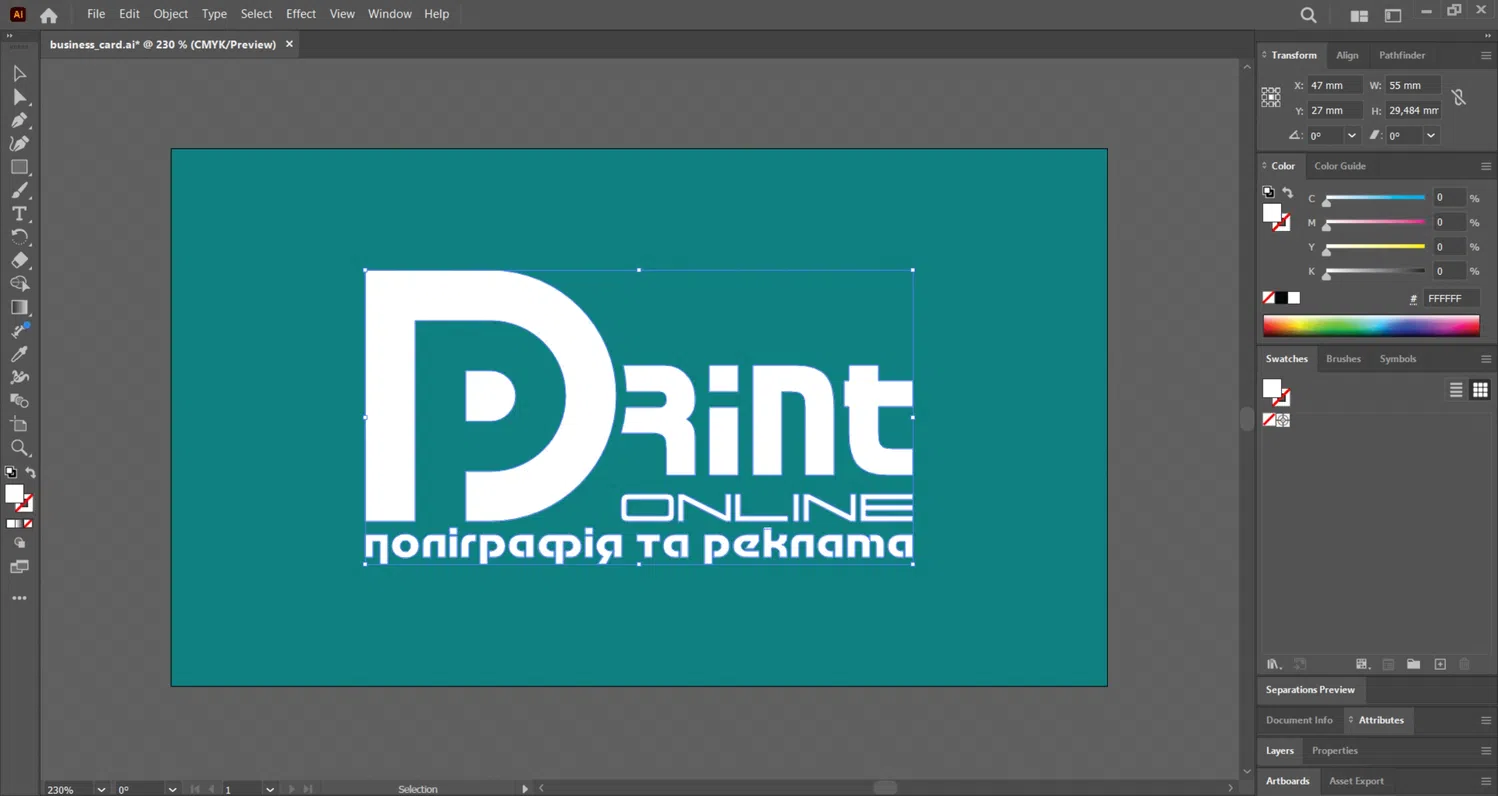The image size is (1498, 796).
Task: Open the Effect menu
Action: pyautogui.click(x=300, y=14)
